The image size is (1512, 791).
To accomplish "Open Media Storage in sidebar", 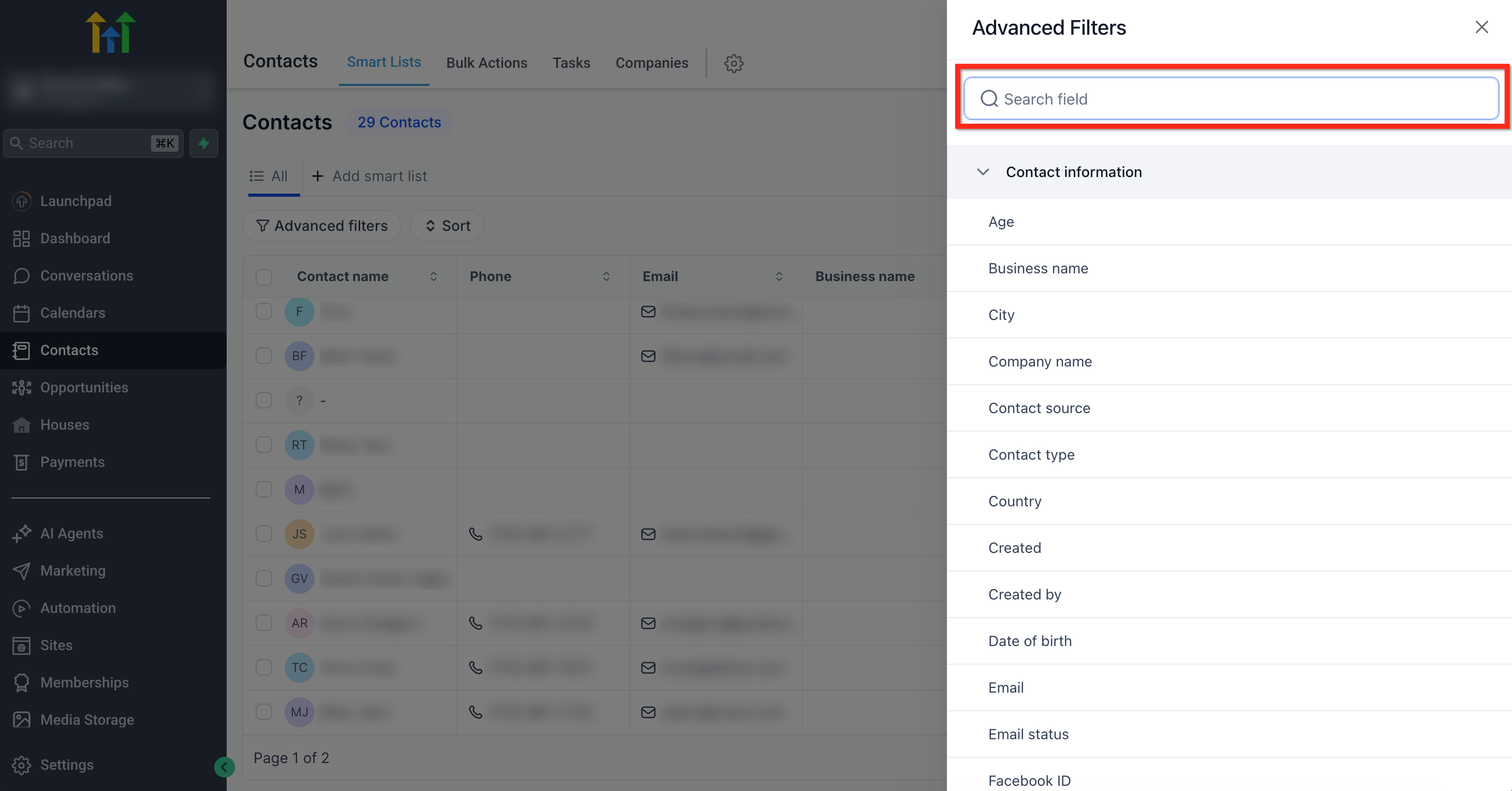I will 87,720.
